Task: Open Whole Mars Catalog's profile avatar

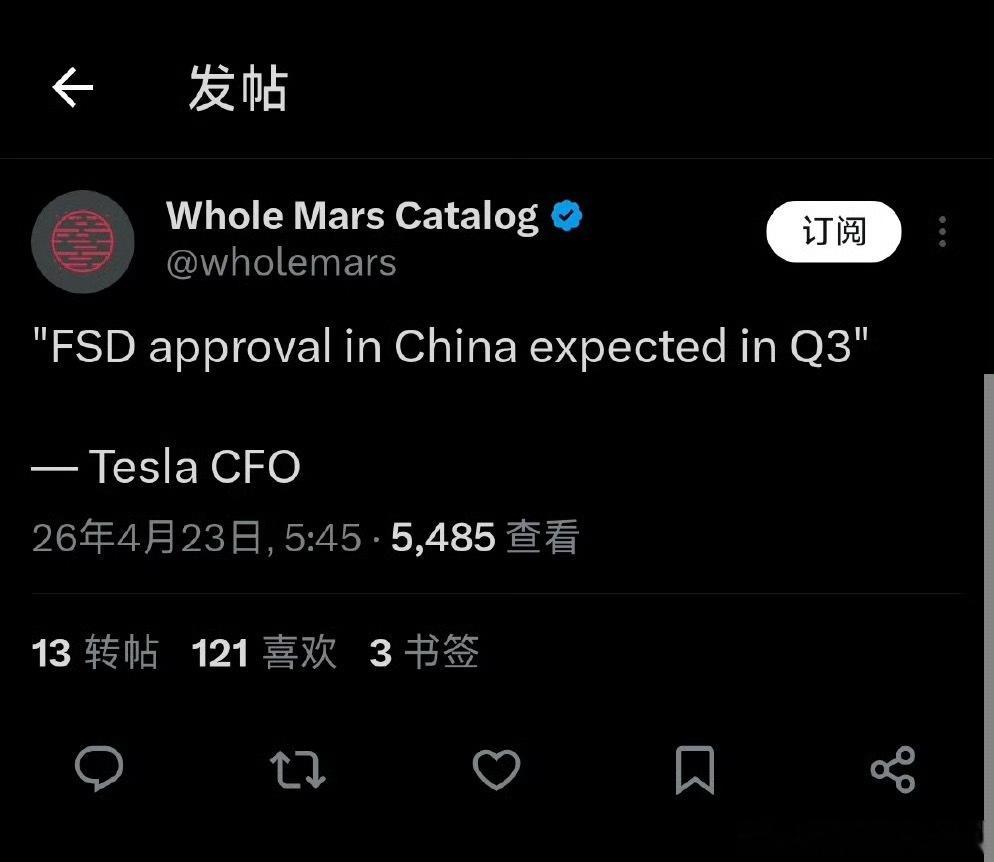Action: click(83, 242)
